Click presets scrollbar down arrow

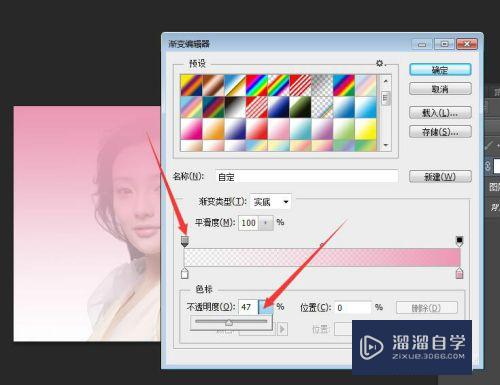point(386,145)
